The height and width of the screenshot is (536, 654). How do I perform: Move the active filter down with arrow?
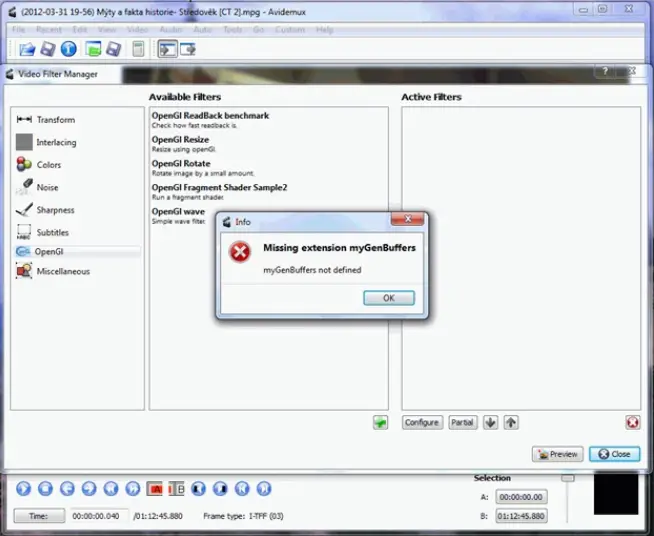pos(490,423)
